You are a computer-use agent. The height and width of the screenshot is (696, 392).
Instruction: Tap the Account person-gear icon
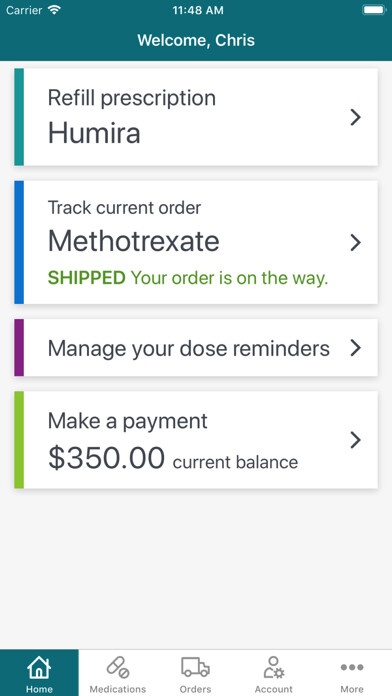click(274, 668)
